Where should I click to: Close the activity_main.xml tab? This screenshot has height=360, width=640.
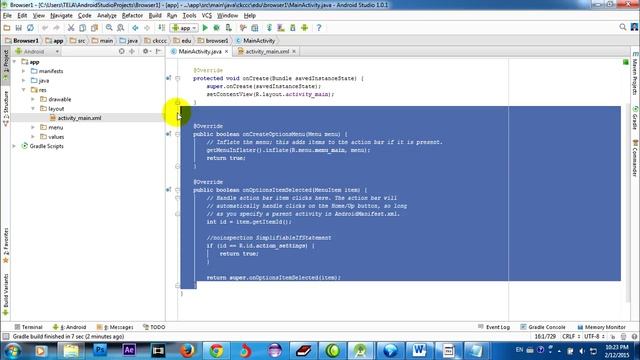[294, 51]
